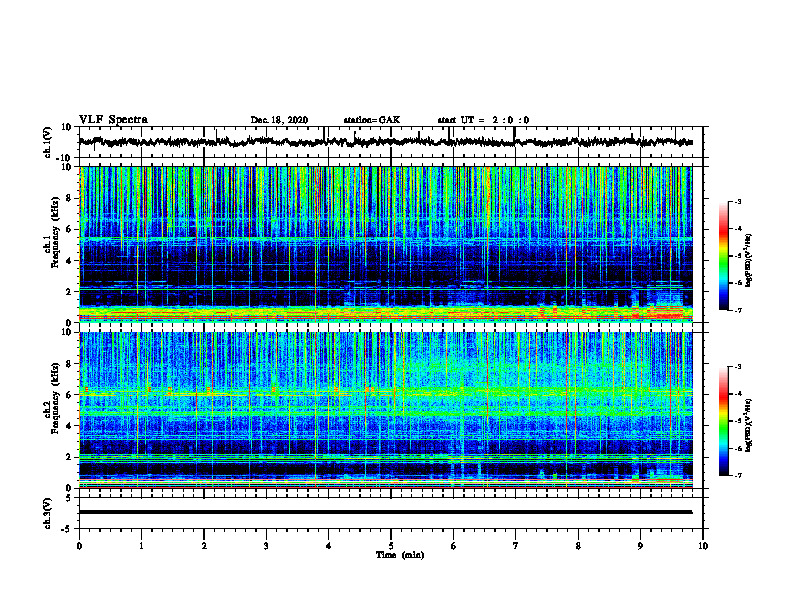
Task: Click the "ch.3(V)" axis label
Action: [48, 513]
